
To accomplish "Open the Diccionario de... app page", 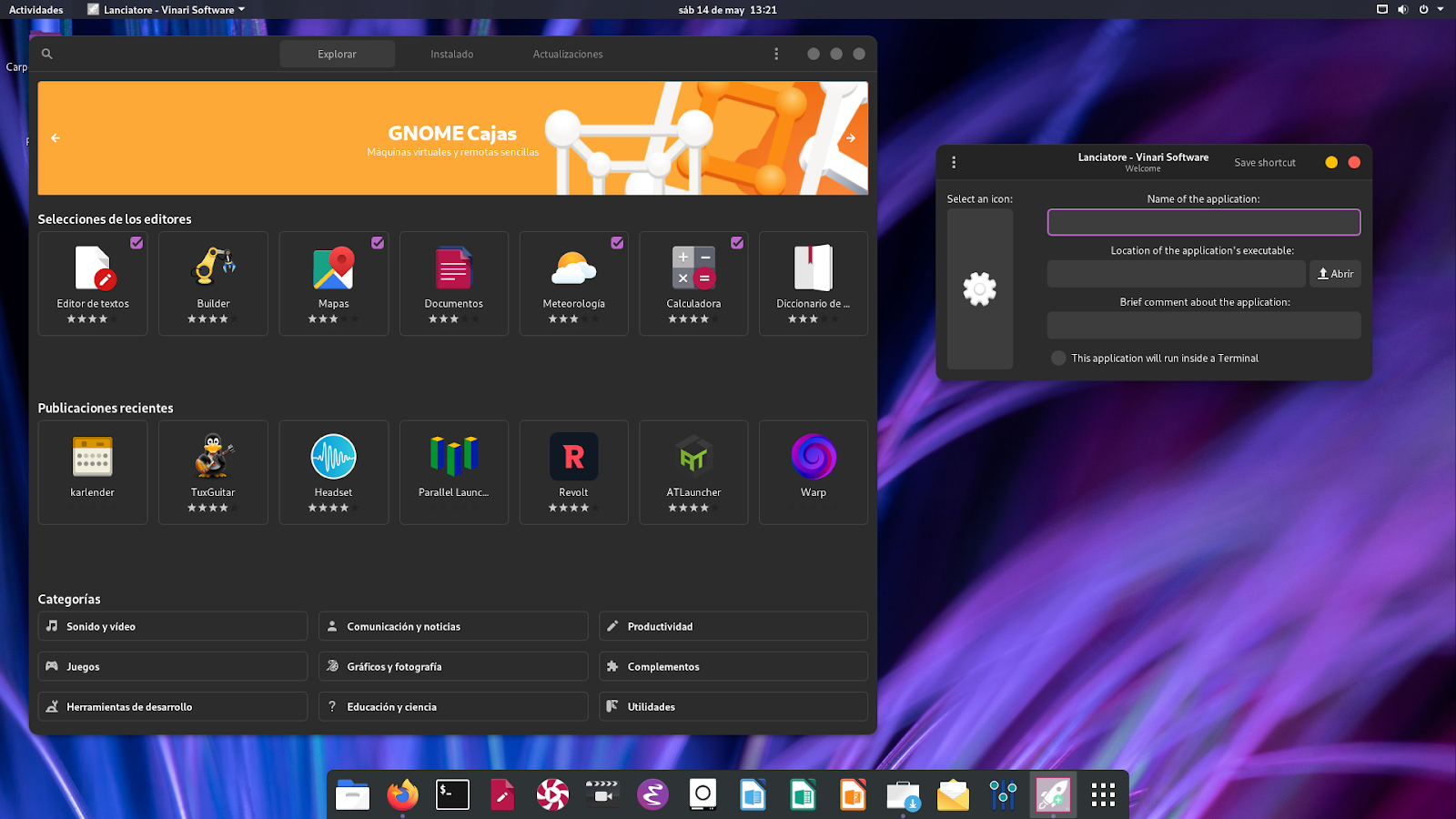I will coord(814,283).
